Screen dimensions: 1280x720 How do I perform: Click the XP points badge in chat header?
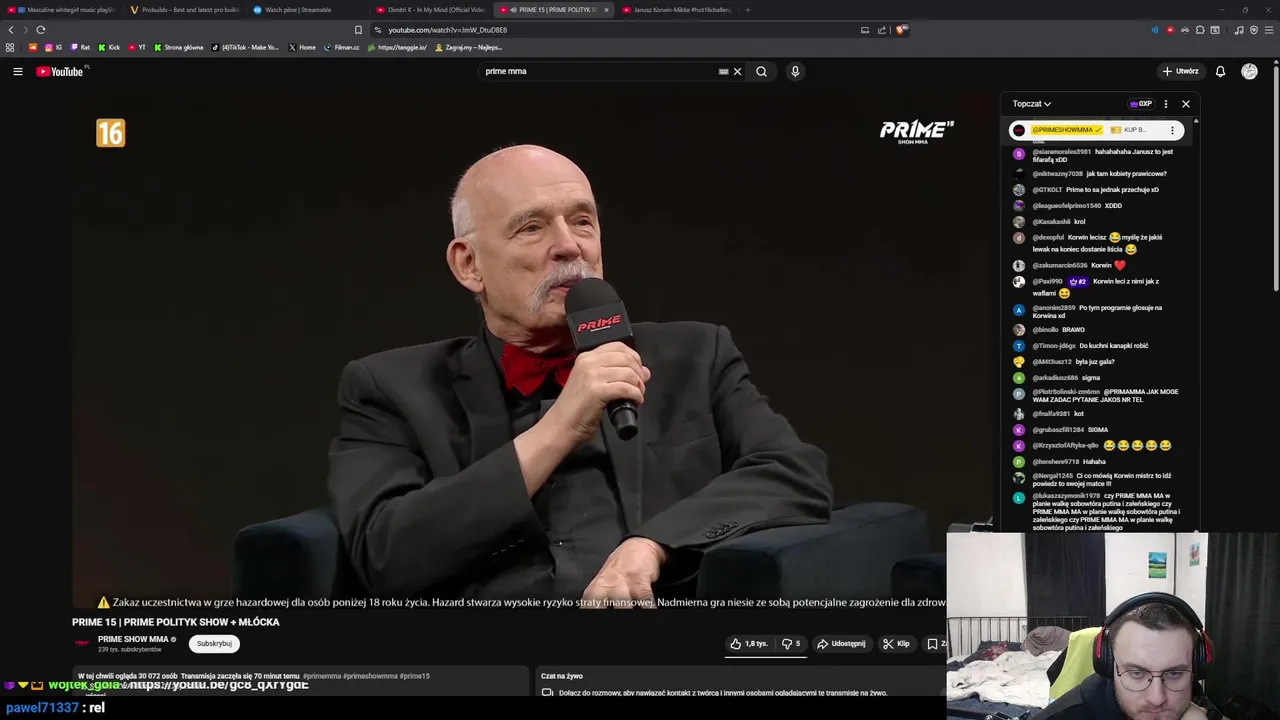(x=1141, y=104)
